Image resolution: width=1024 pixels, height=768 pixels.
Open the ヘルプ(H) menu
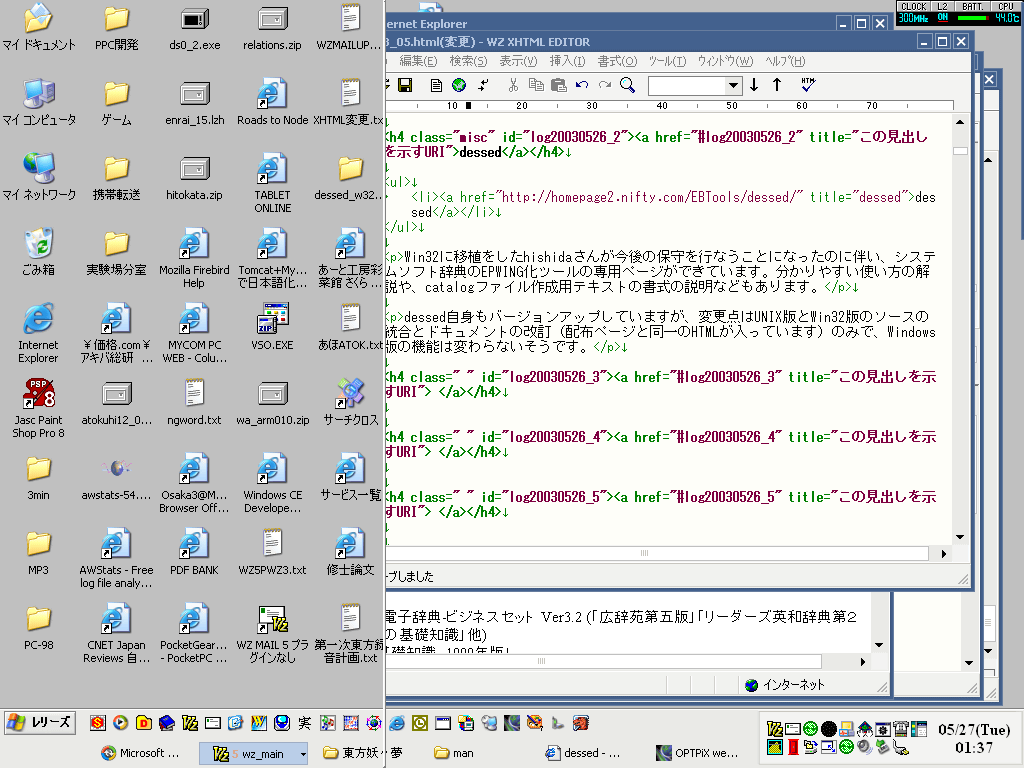(785, 61)
